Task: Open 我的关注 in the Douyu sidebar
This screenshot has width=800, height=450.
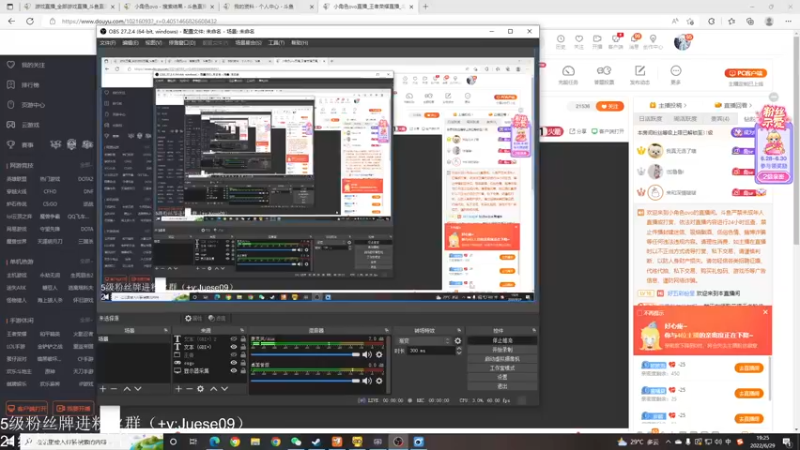Action: click(x=33, y=65)
